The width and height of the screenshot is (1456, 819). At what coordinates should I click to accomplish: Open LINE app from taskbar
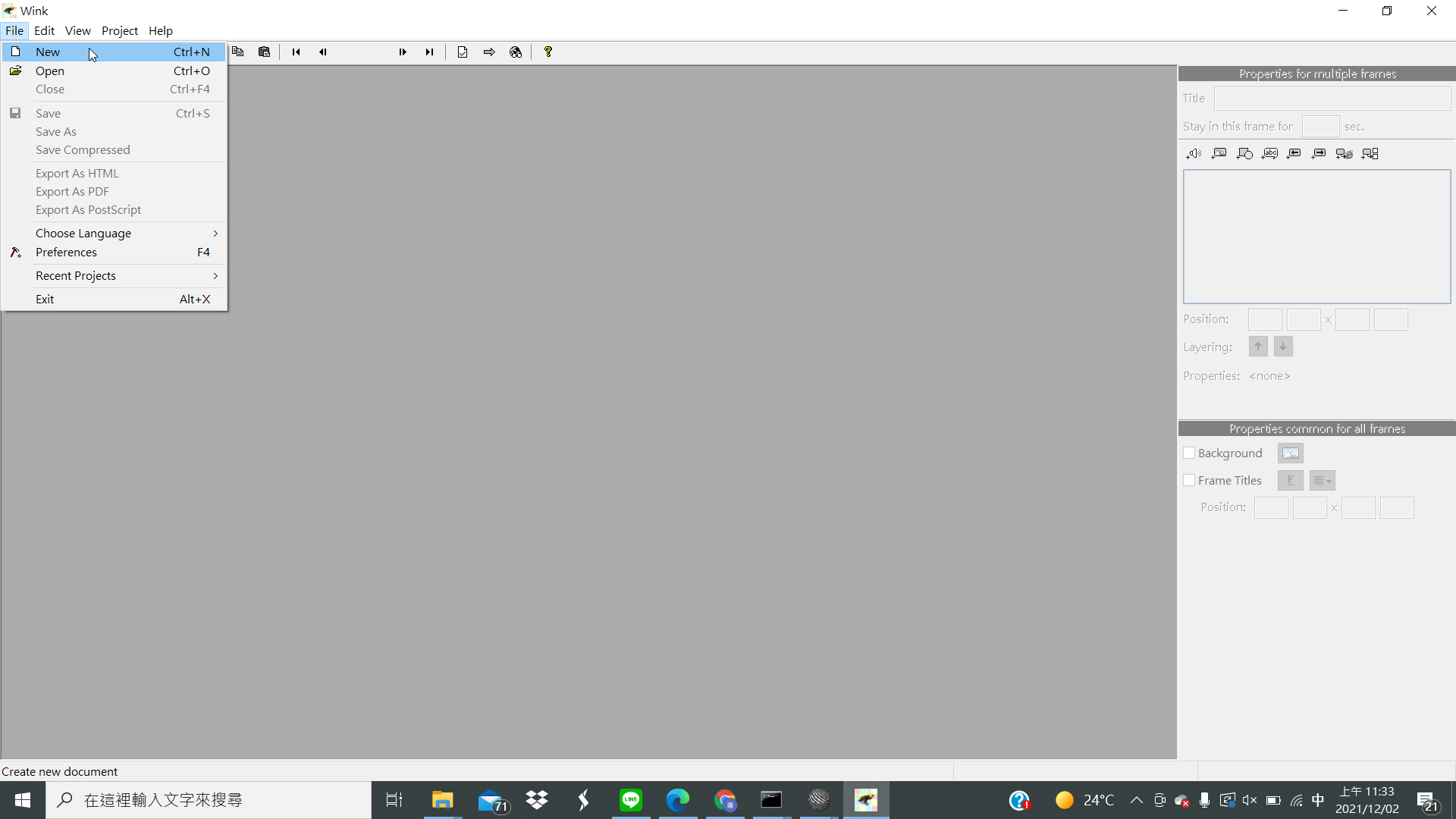click(631, 800)
